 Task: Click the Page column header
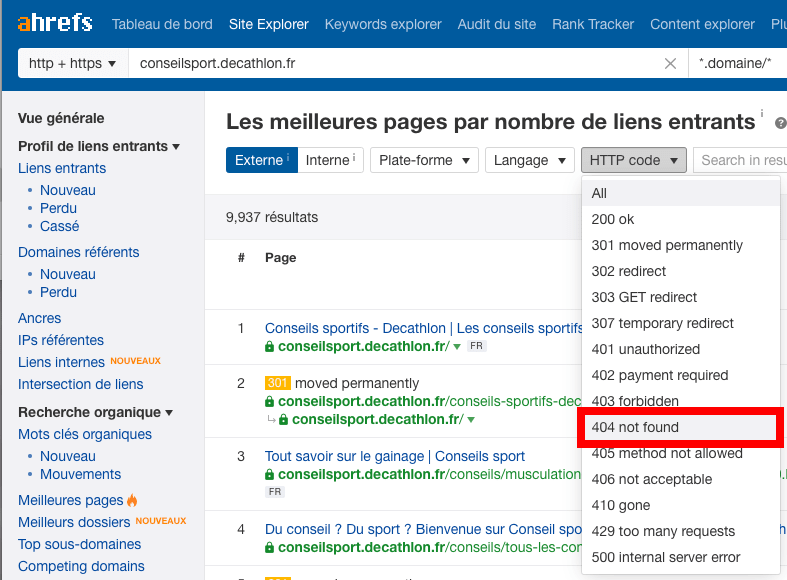(x=281, y=258)
